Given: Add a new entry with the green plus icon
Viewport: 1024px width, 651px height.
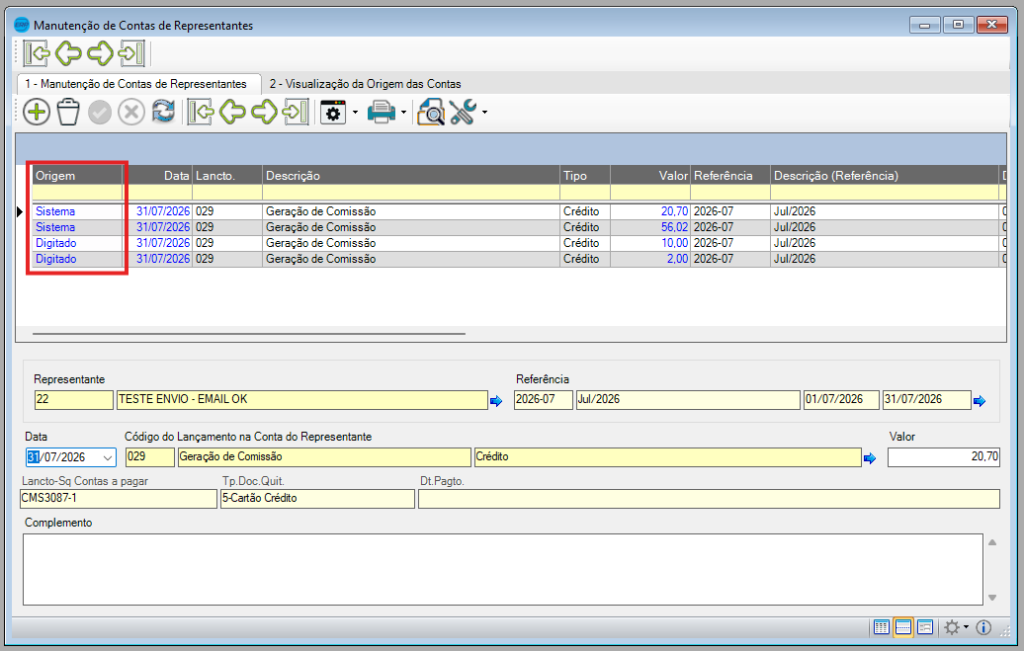Looking at the screenshot, I should pos(37,112).
